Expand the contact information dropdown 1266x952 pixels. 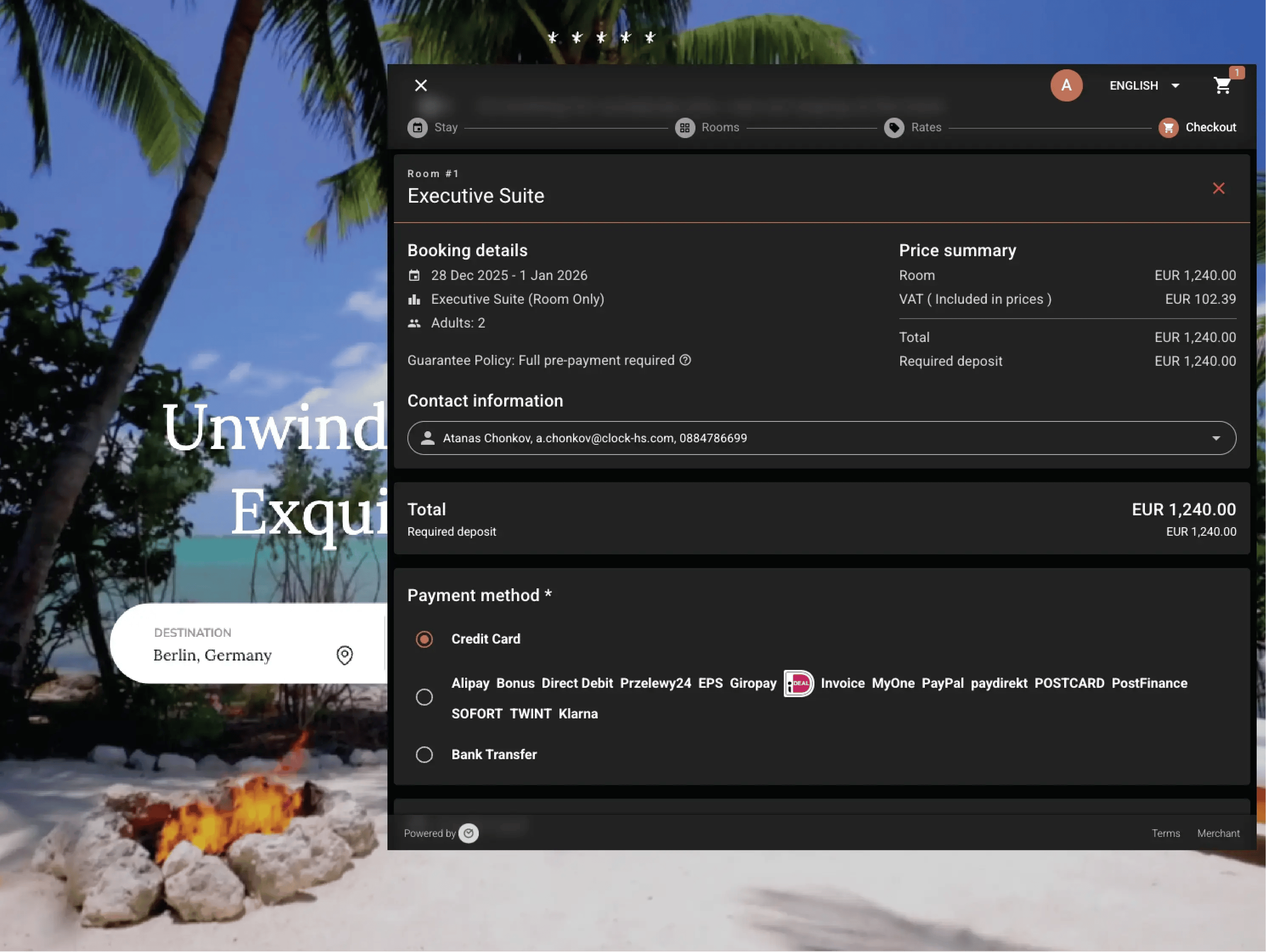[x=1215, y=438]
